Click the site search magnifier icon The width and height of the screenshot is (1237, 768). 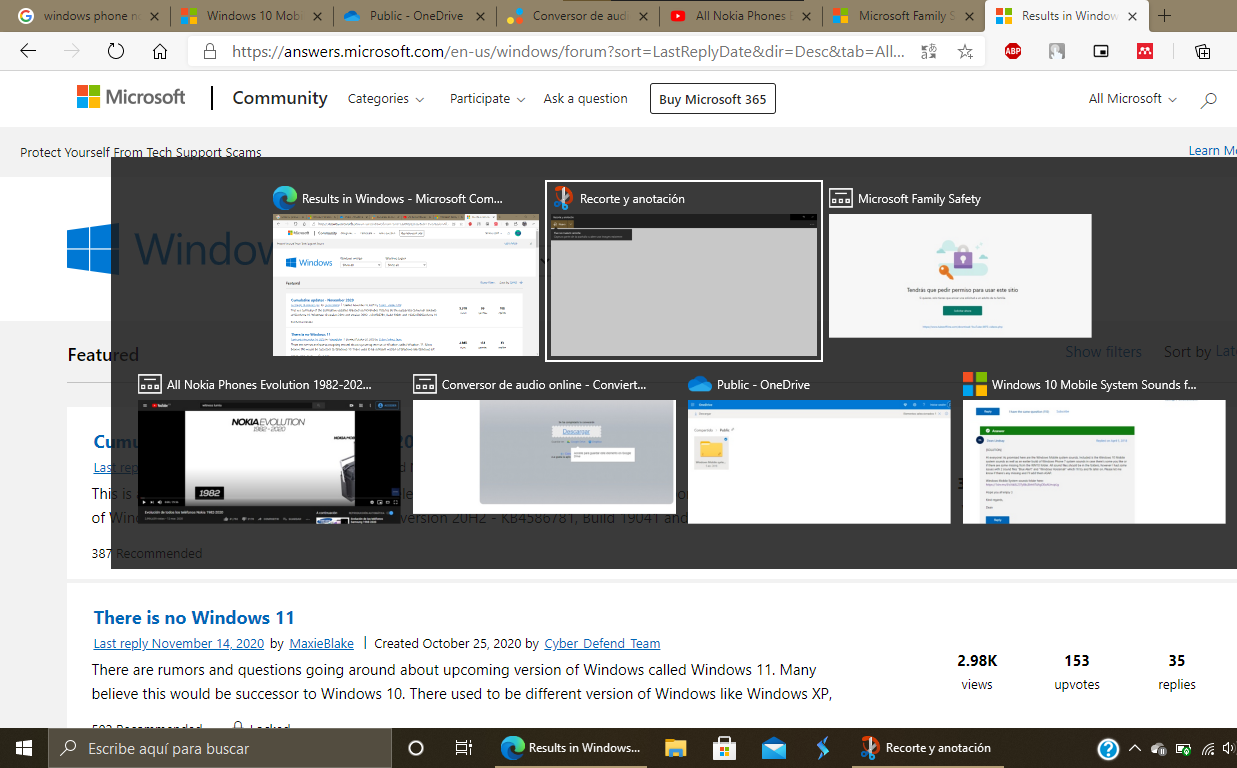1208,99
